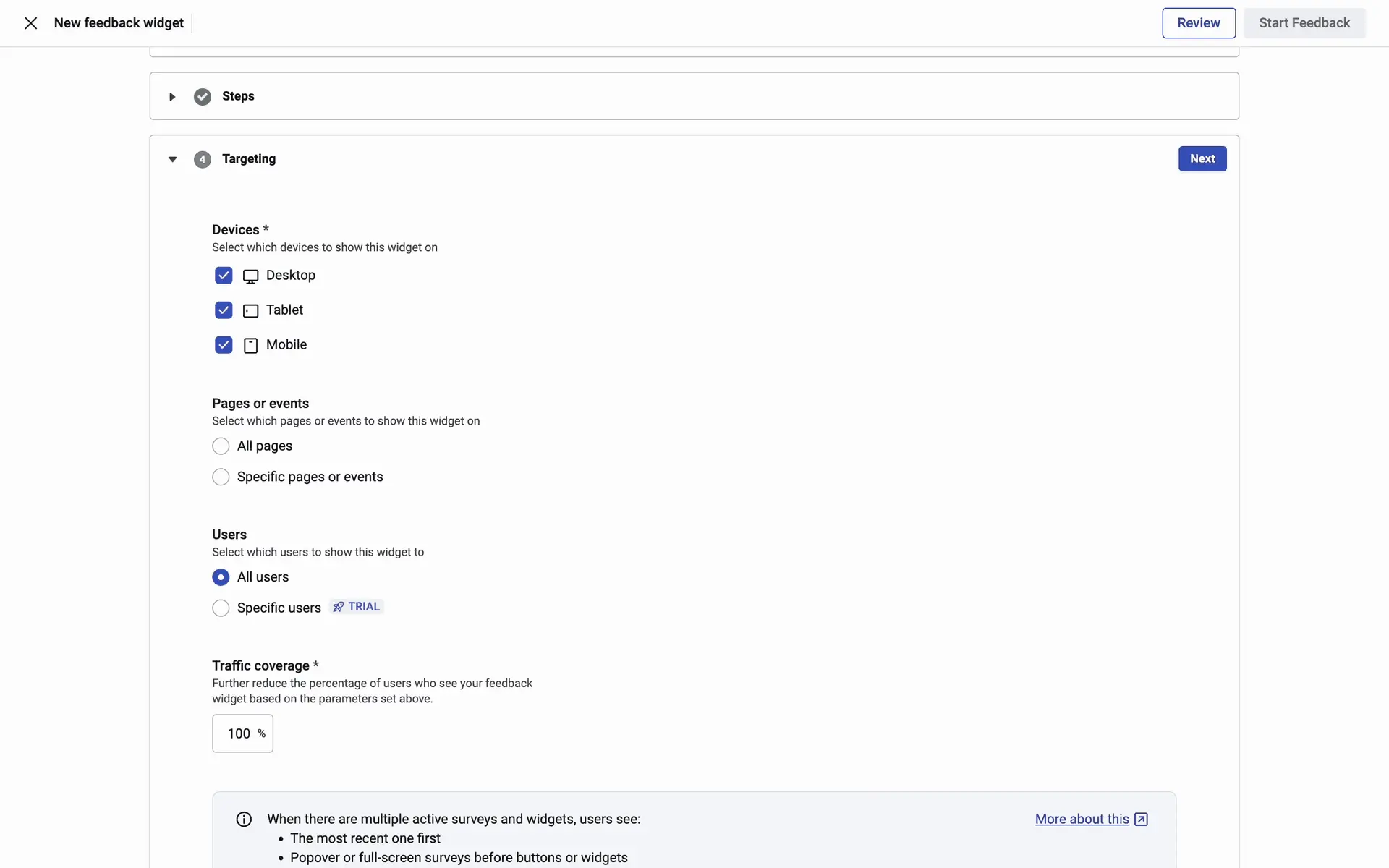Screen dimensions: 1389x868
Task: Click the Desktop monitor icon
Action: point(250,276)
